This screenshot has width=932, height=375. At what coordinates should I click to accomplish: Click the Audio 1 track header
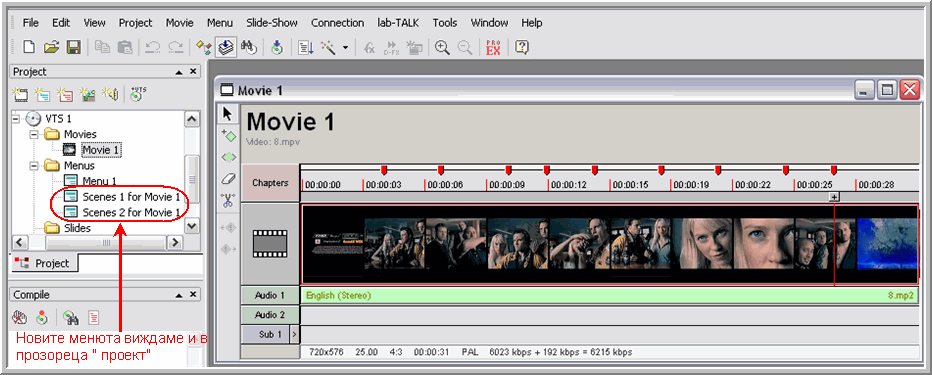click(270, 295)
